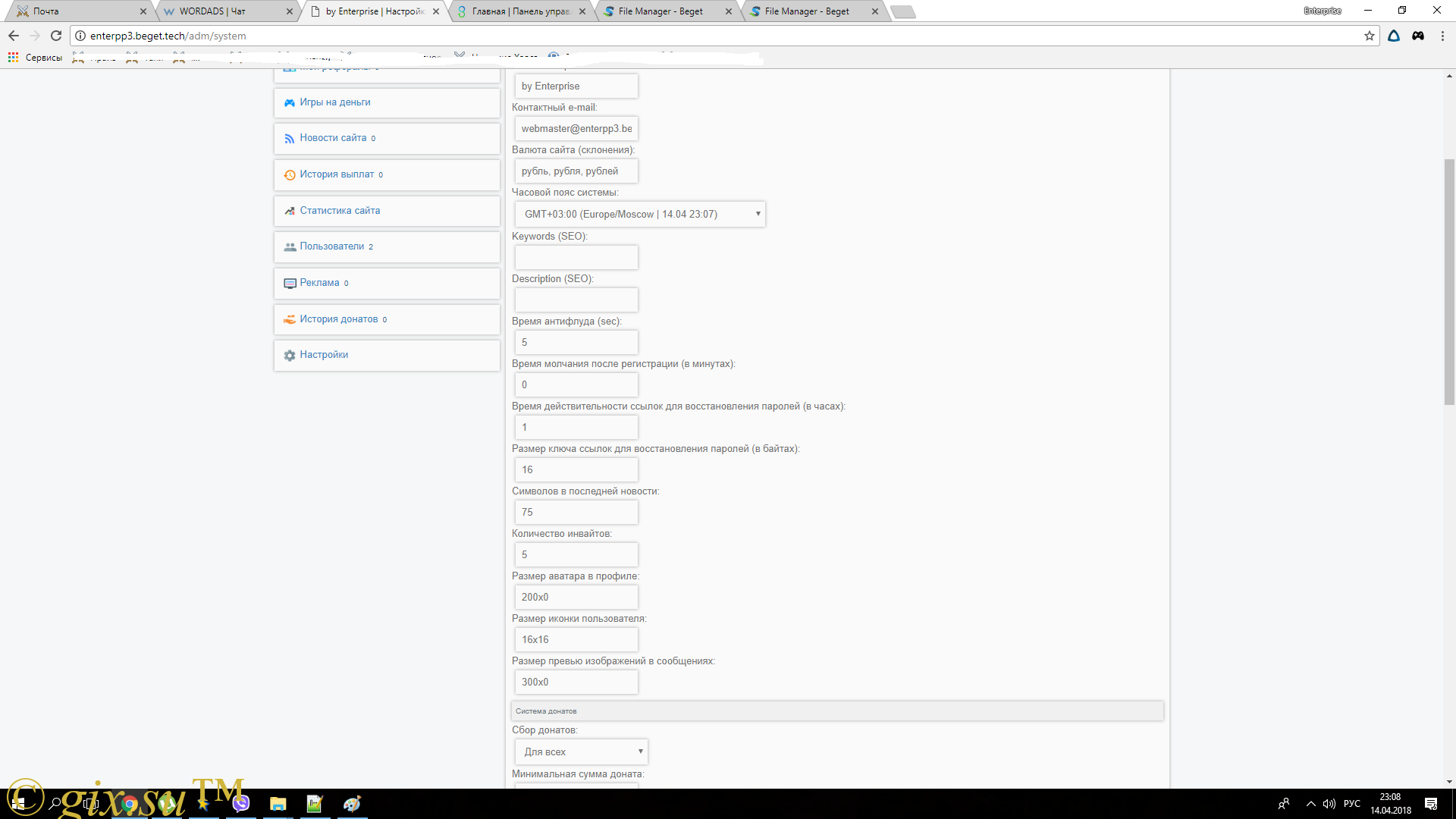Click Description SEO input field

[x=575, y=299]
